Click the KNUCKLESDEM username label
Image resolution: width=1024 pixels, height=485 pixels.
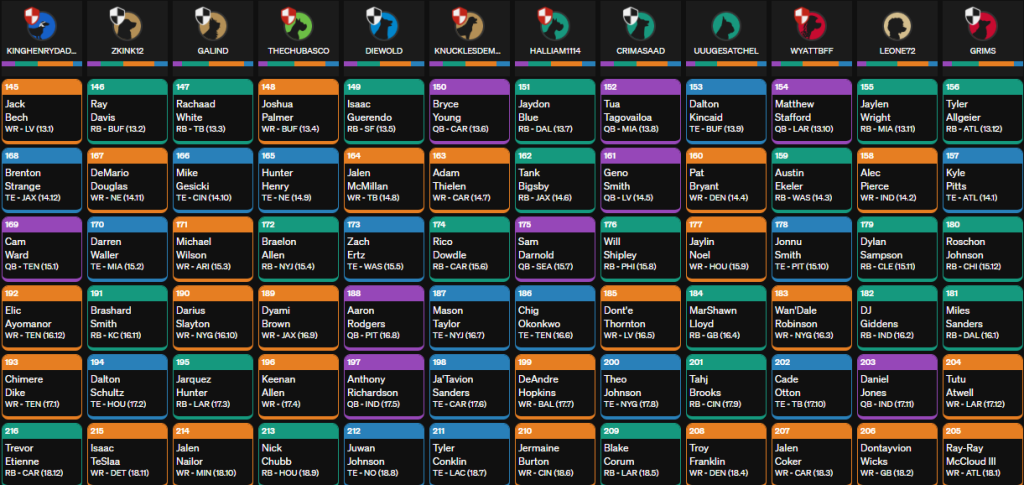click(x=469, y=47)
